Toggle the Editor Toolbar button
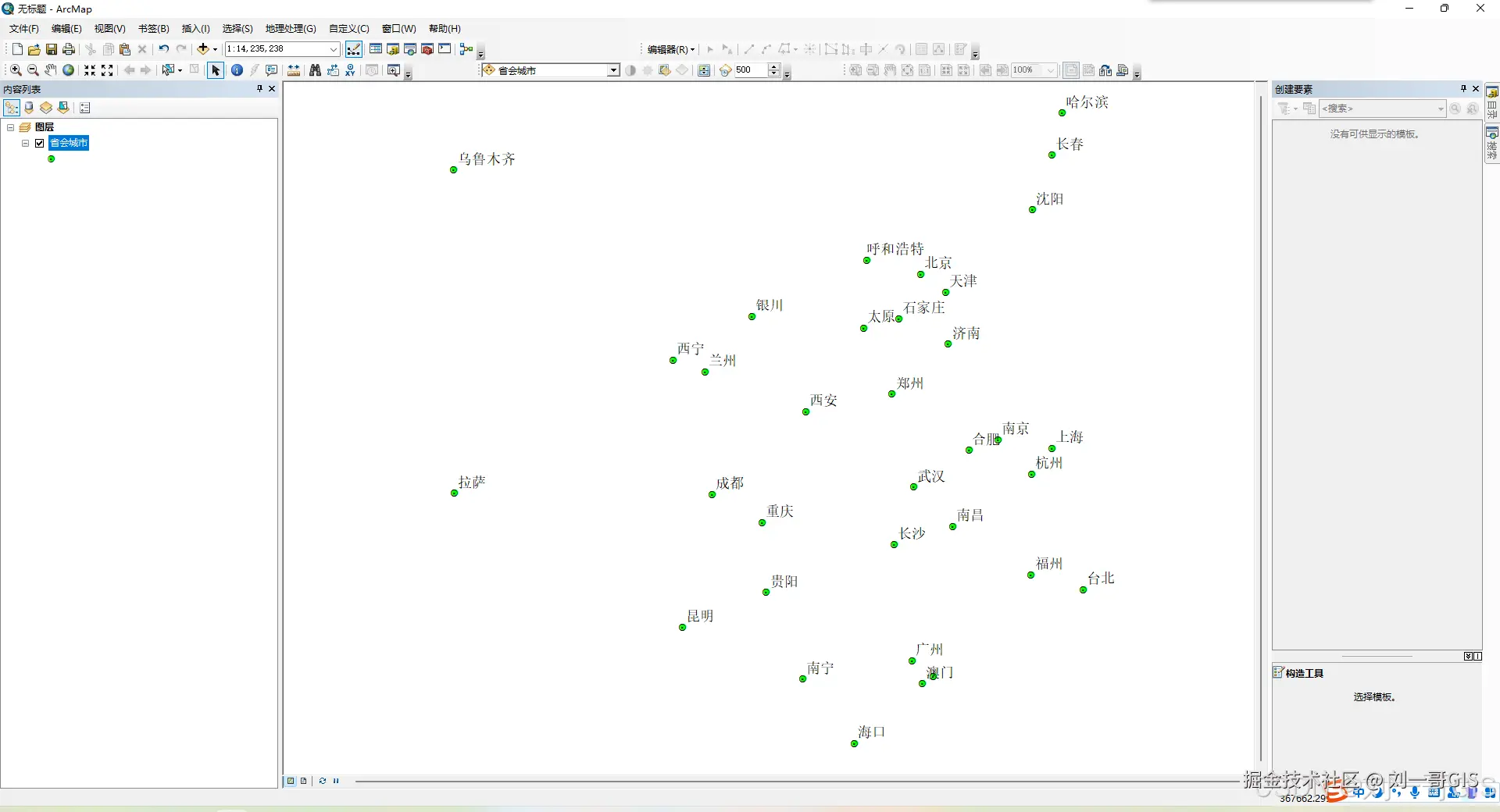This screenshot has height=812, width=1500. pyautogui.click(x=354, y=49)
